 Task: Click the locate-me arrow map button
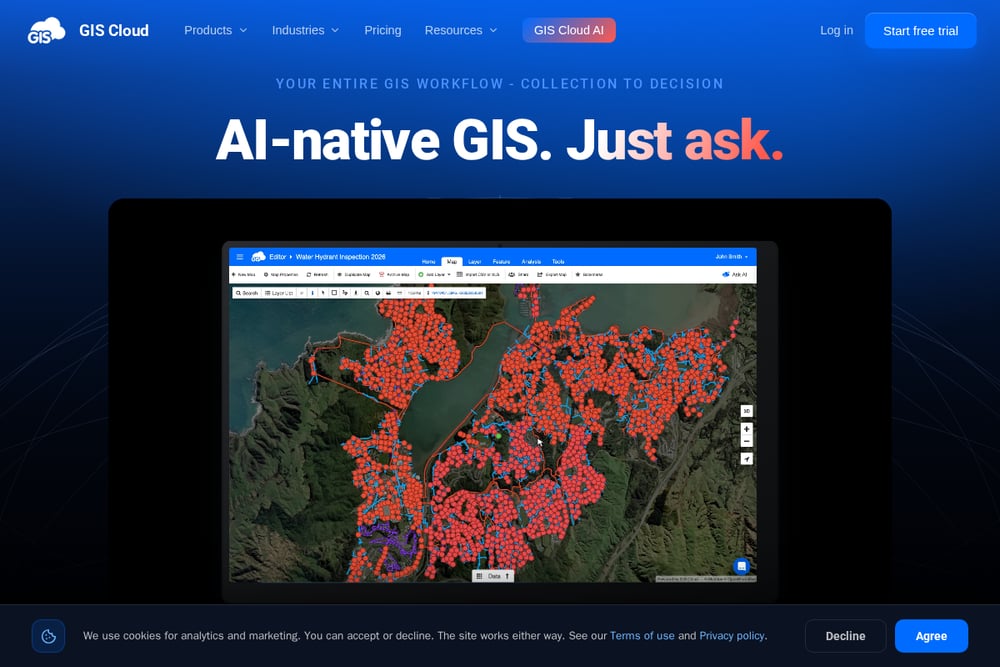click(x=746, y=458)
